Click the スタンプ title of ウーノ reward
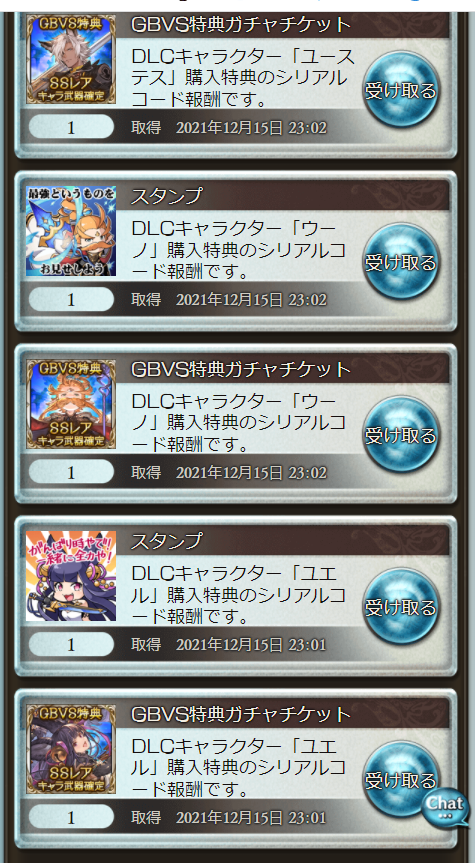The image size is (475, 863). pyautogui.click(x=167, y=196)
